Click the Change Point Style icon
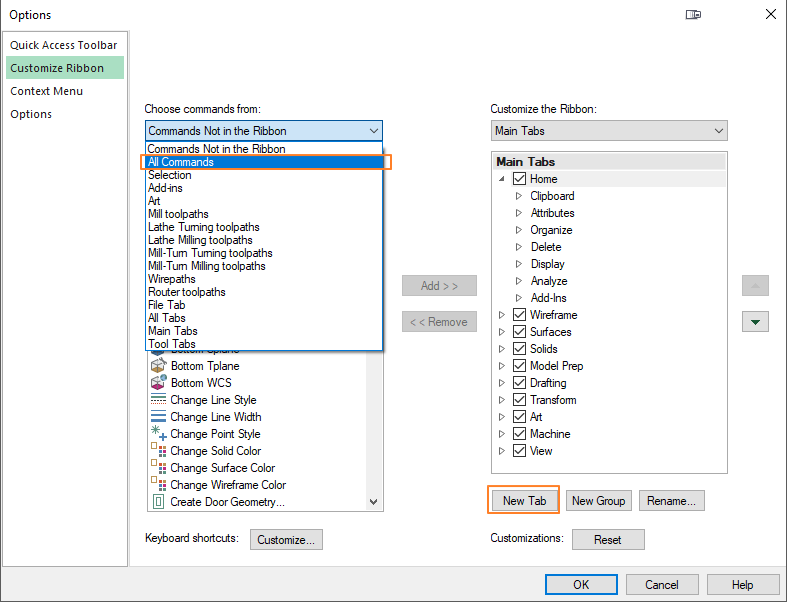This screenshot has width=787, height=602. 159,433
